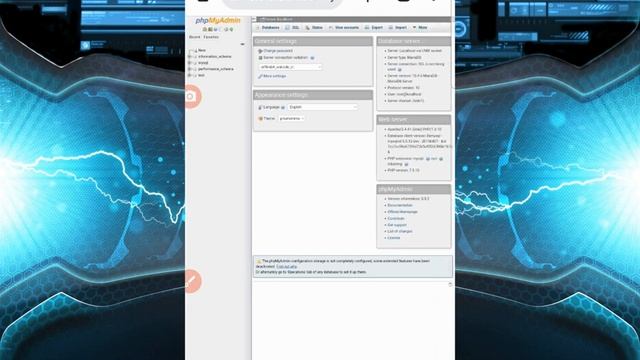640x360 pixels.
Task: Switch to Recent in navigation panel
Action: tap(195, 37)
